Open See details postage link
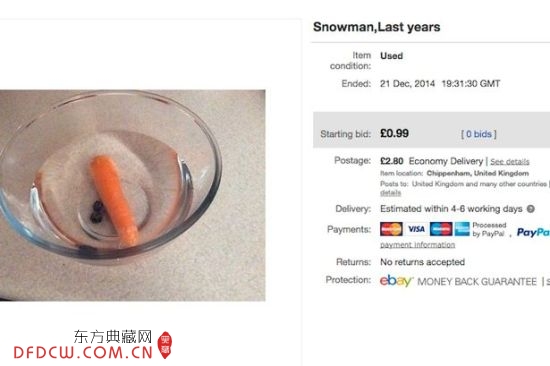 pos(510,161)
